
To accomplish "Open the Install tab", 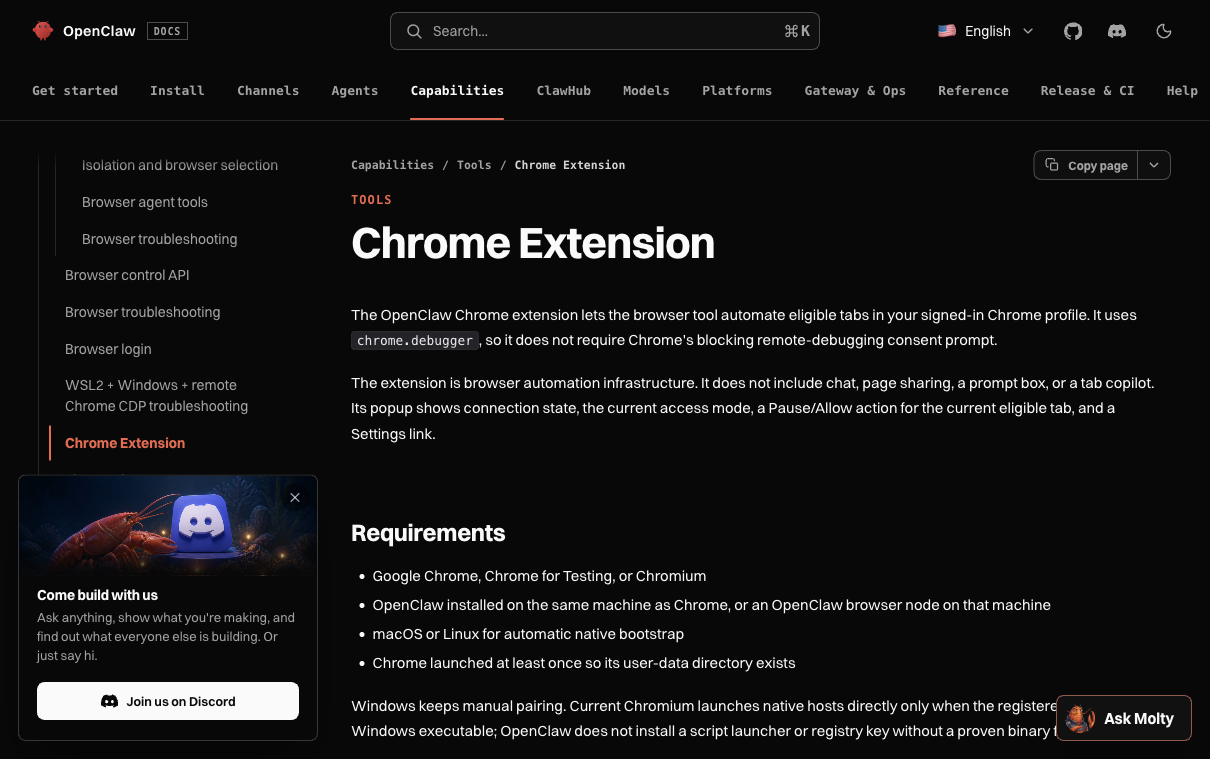I will point(177,90).
